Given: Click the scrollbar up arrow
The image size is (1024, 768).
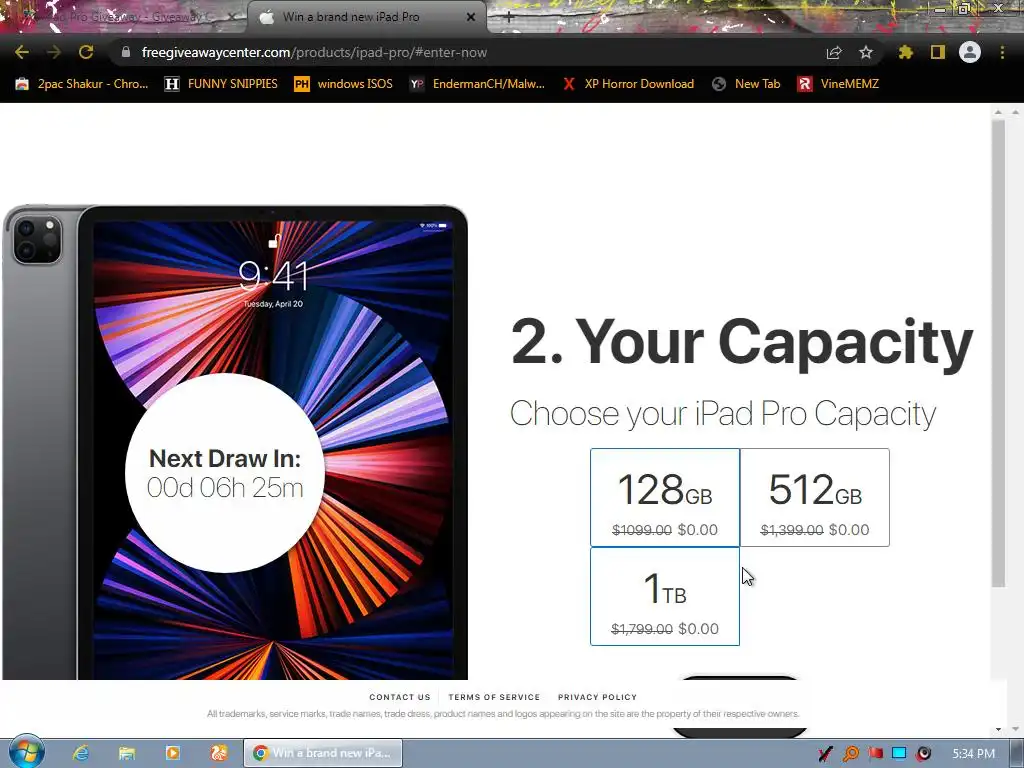Looking at the screenshot, I should tap(998, 112).
